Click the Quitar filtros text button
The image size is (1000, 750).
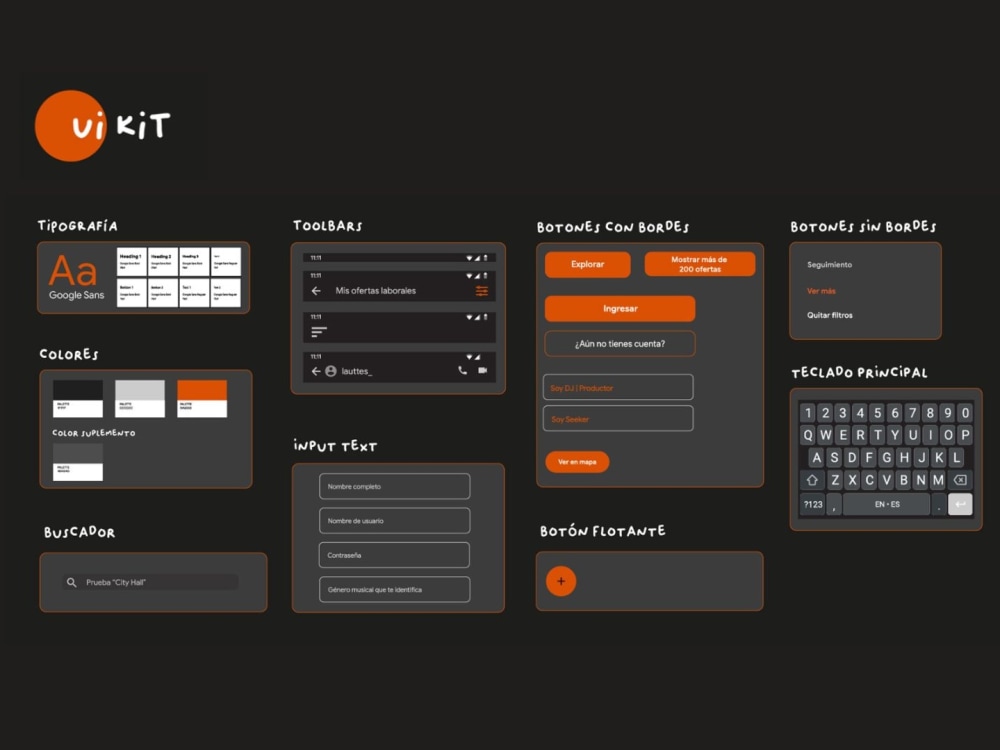pyautogui.click(x=829, y=315)
